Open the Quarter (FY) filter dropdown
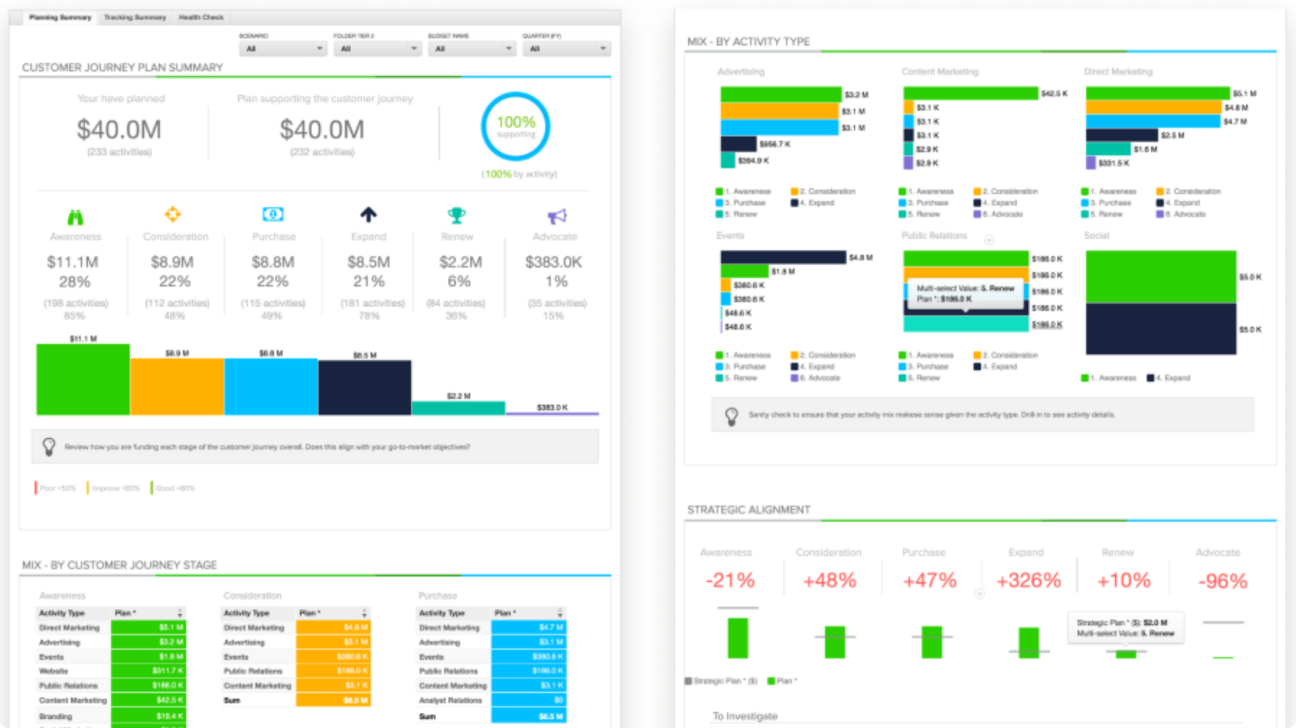Image resolution: width=1296 pixels, height=728 pixels. 566,48
